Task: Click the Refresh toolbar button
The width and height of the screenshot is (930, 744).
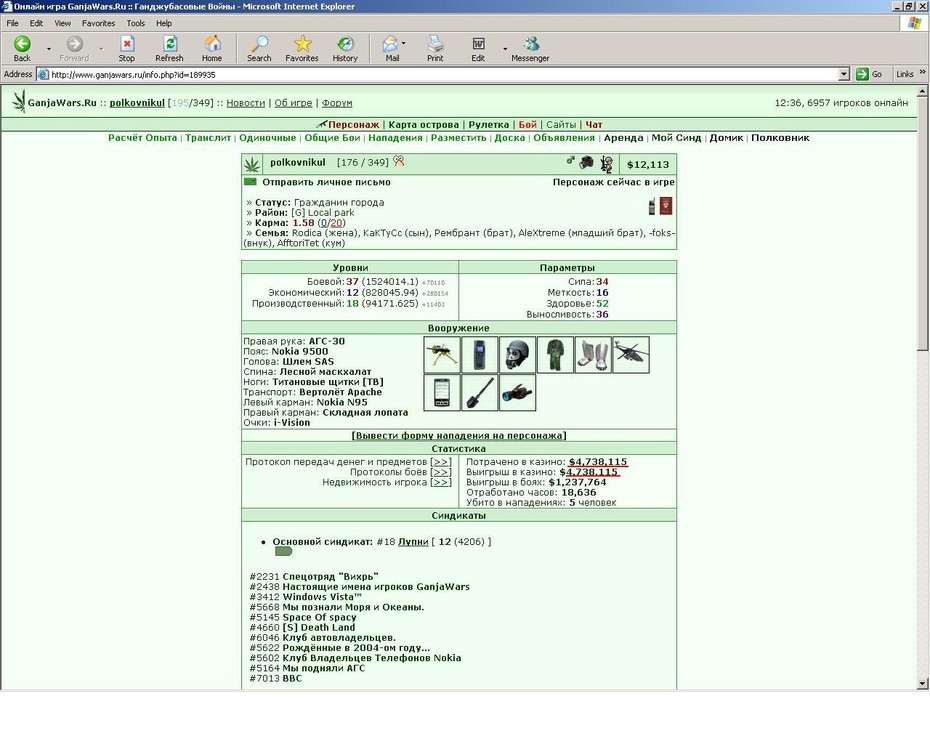Action: [169, 49]
